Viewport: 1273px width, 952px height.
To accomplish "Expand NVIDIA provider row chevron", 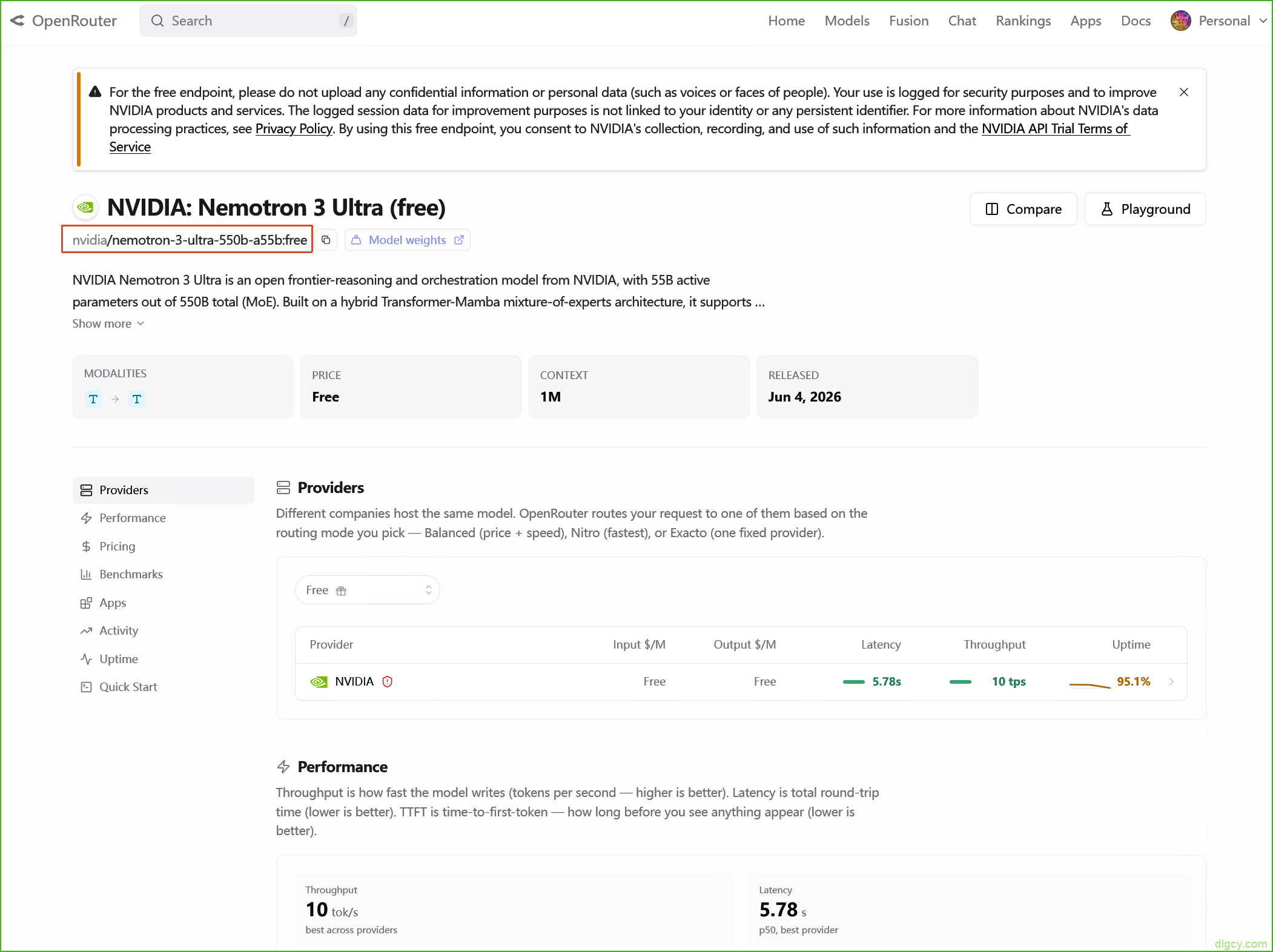I will coord(1172,681).
